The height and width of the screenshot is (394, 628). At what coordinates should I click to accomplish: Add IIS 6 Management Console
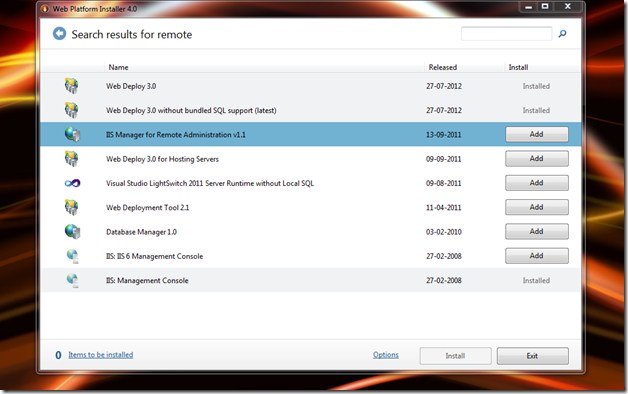[x=537, y=256]
